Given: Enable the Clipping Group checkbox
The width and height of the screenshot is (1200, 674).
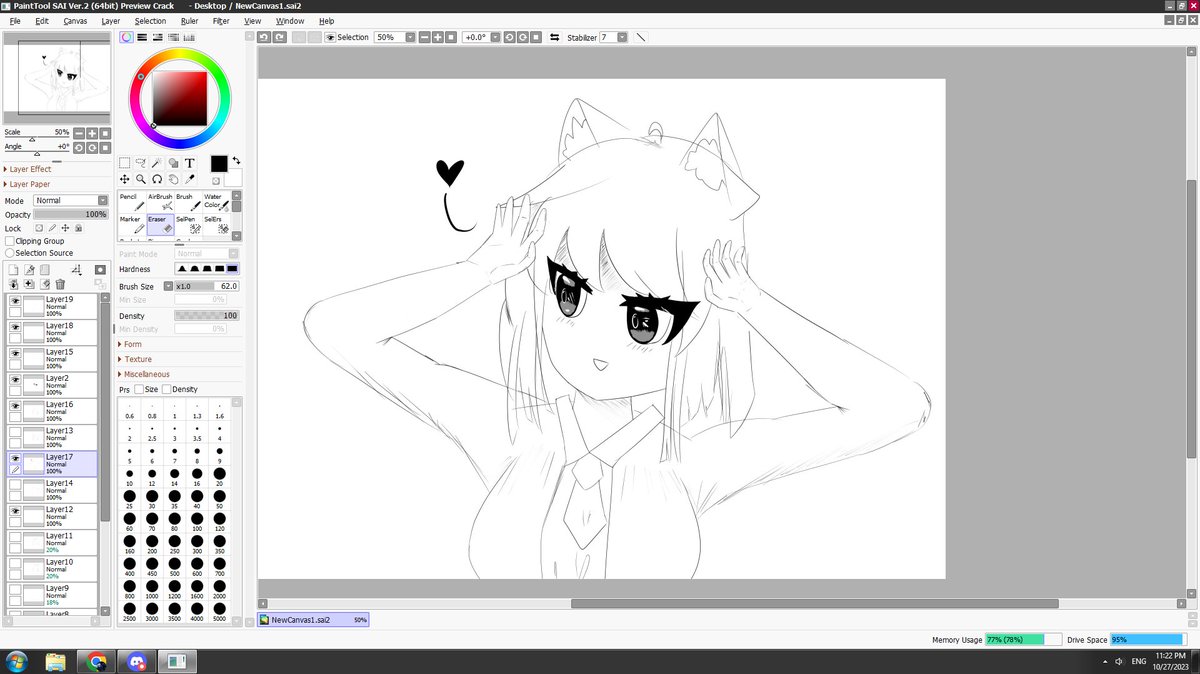Looking at the screenshot, I should coord(10,241).
